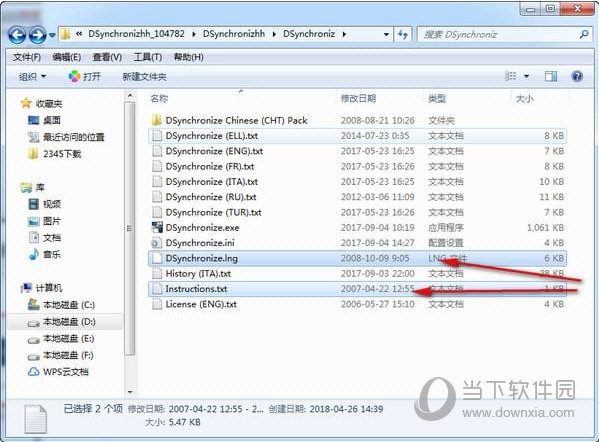This screenshot has width=599, height=442.
Task: Click the Back navigation arrow
Action: click(17, 36)
